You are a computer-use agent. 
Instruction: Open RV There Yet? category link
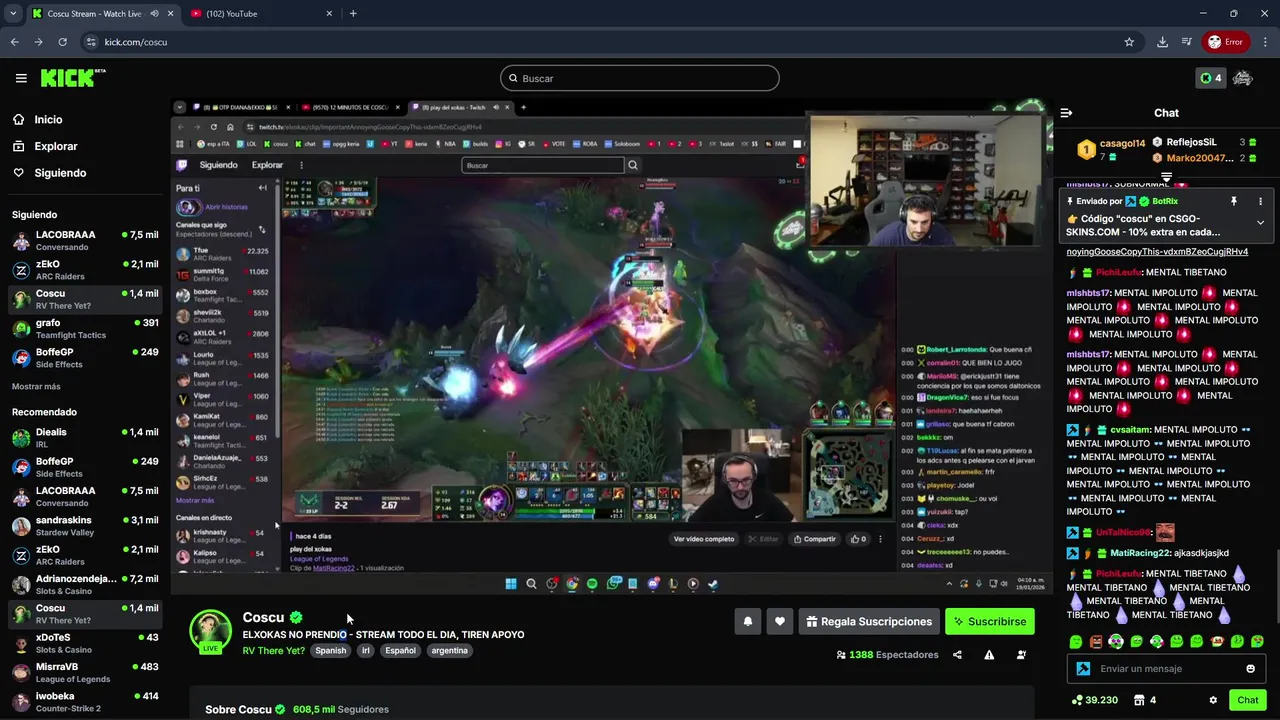tap(273, 651)
